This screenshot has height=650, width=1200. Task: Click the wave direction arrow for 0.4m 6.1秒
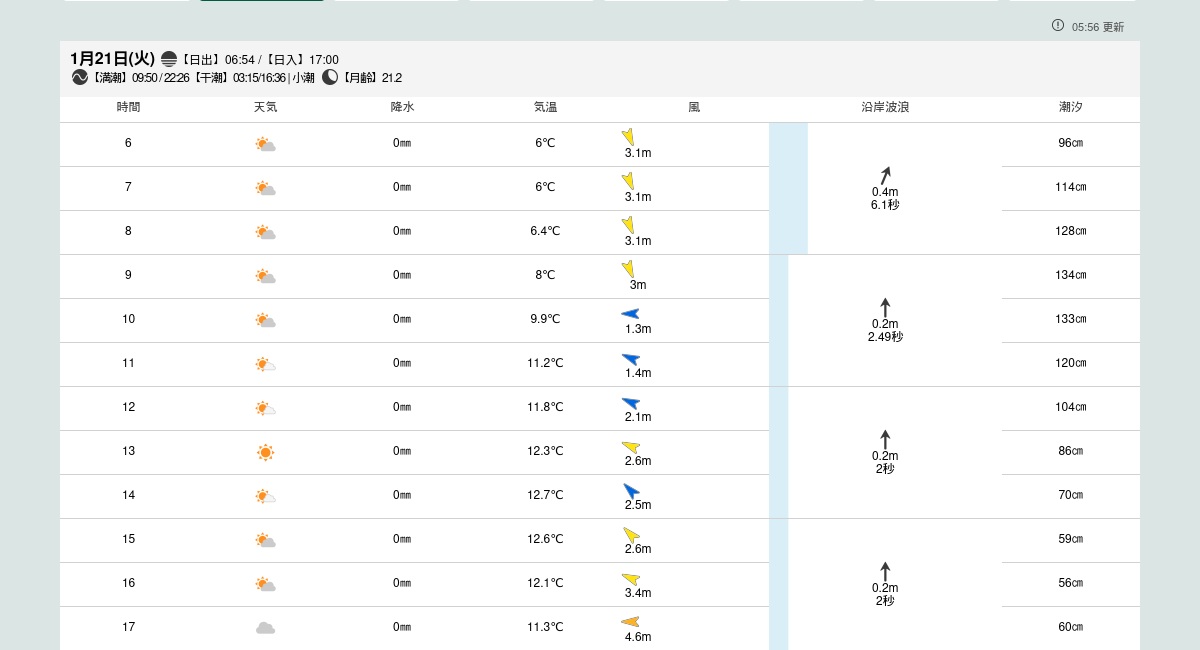click(x=885, y=175)
